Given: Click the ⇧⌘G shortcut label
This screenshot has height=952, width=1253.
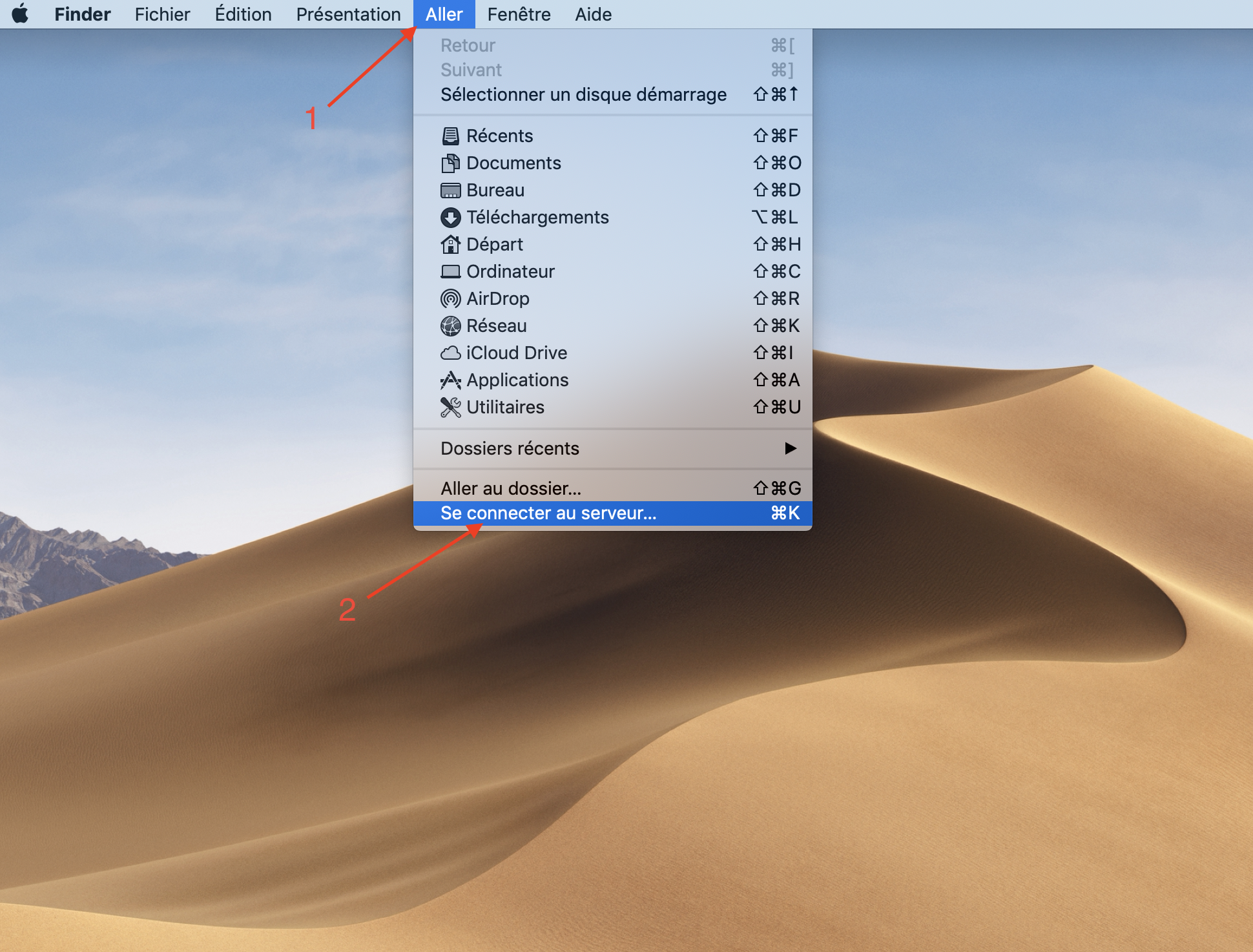Looking at the screenshot, I should click(x=777, y=488).
